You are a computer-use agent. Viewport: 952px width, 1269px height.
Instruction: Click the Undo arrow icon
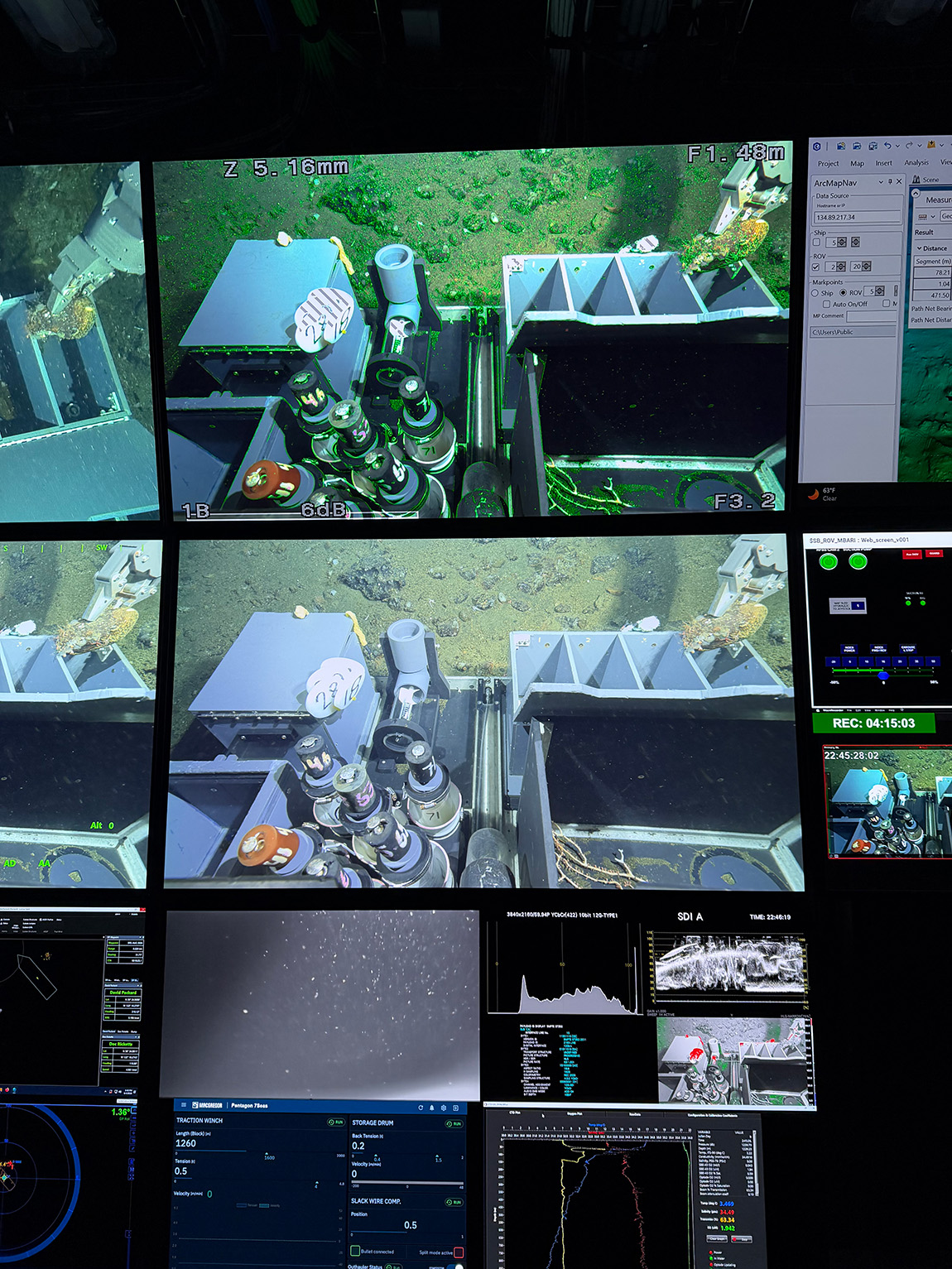(887, 146)
